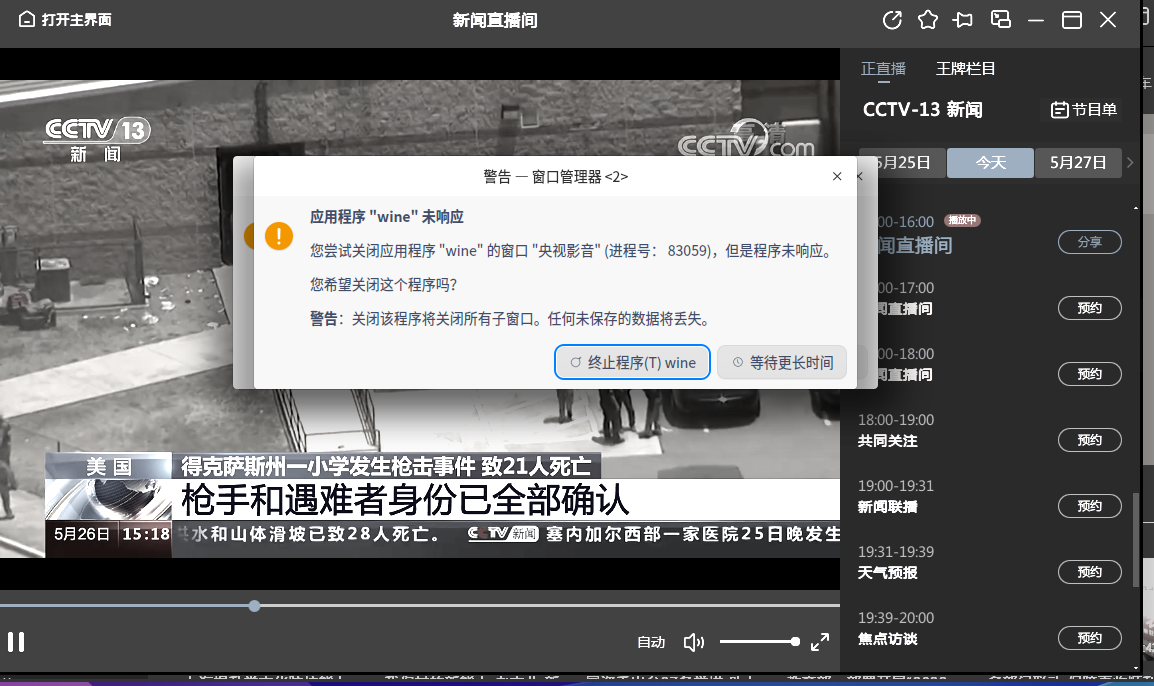Switch to the 王牌栏目 tab
The height and width of the screenshot is (686, 1154).
pyautogui.click(x=964, y=68)
